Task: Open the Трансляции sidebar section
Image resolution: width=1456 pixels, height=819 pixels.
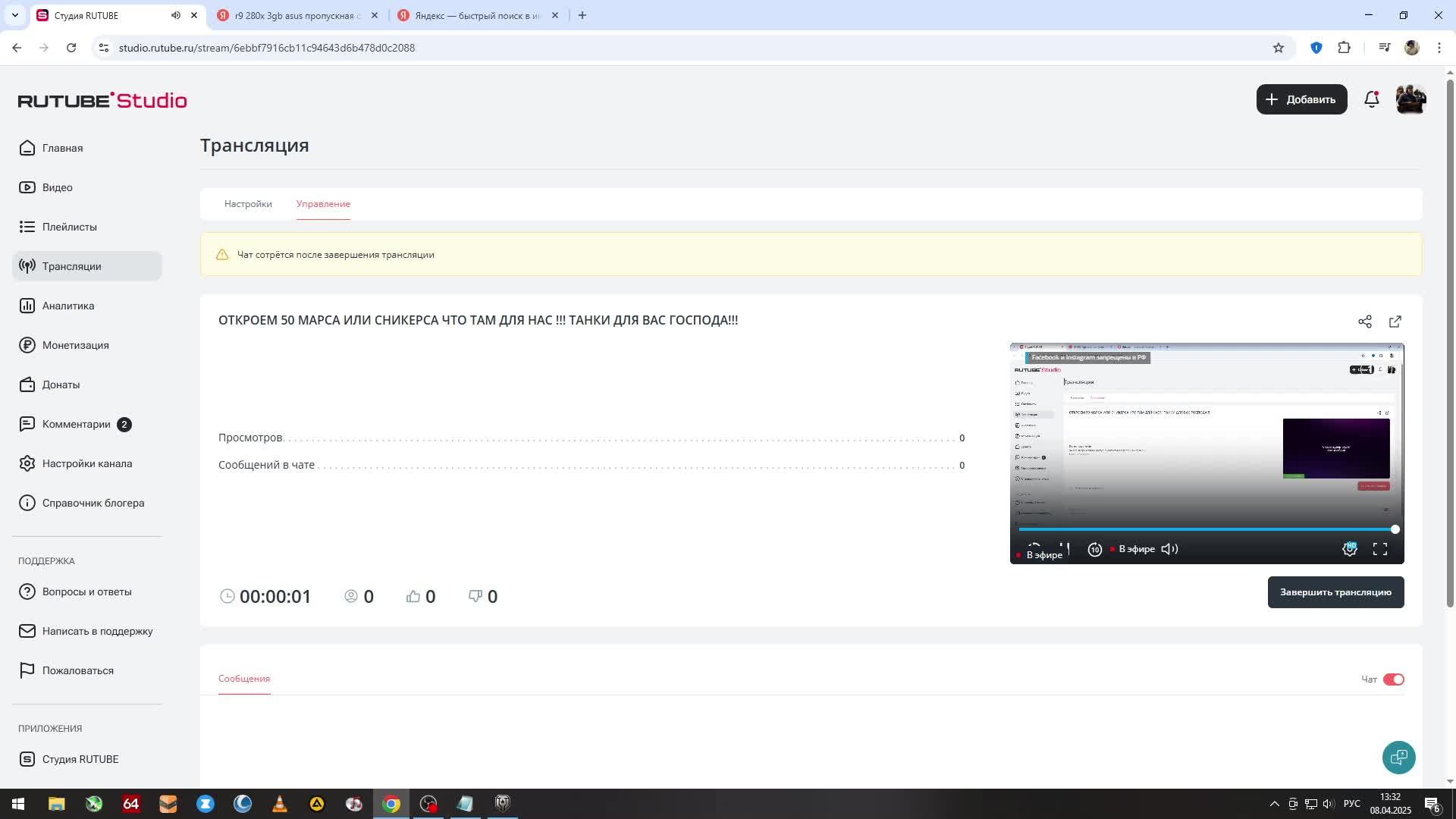Action: coord(71,266)
